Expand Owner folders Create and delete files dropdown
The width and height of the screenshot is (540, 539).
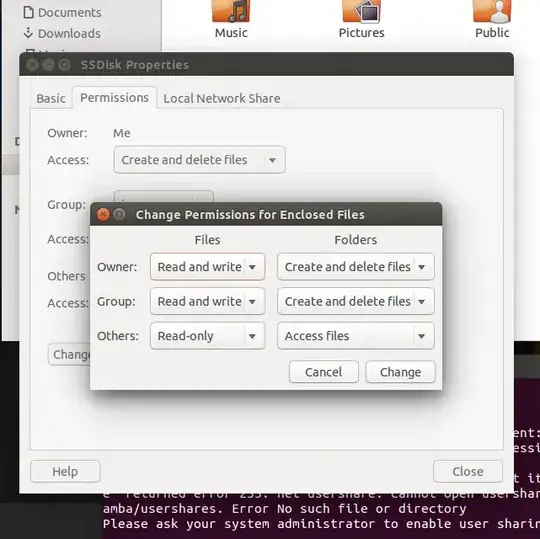click(356, 267)
